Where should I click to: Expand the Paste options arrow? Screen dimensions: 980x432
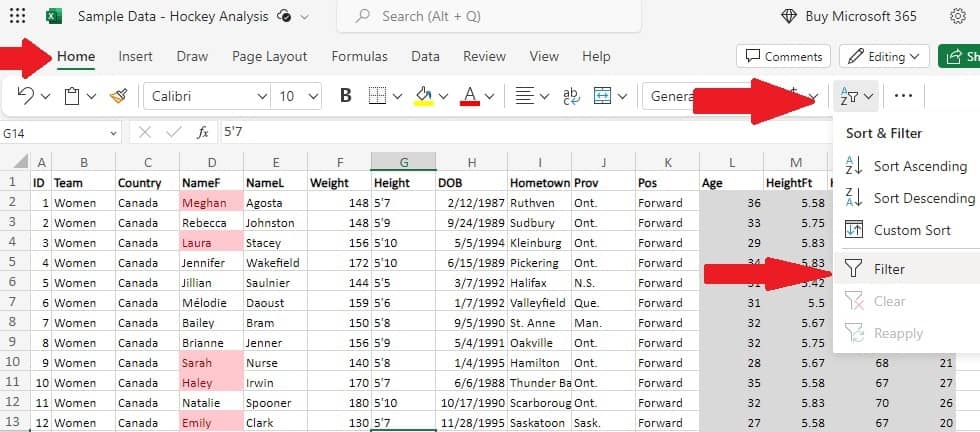(91, 96)
